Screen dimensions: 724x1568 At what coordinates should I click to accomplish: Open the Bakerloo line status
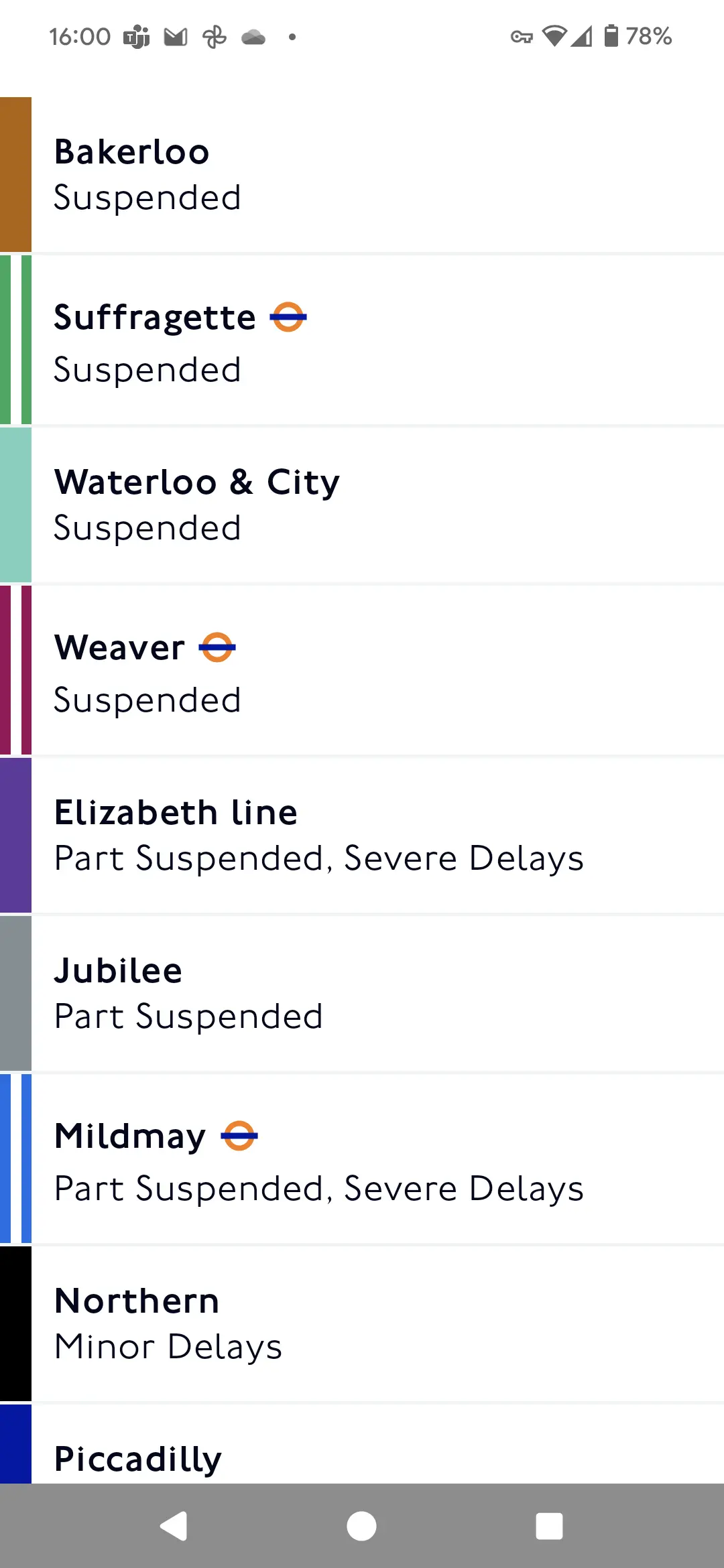tap(362, 174)
